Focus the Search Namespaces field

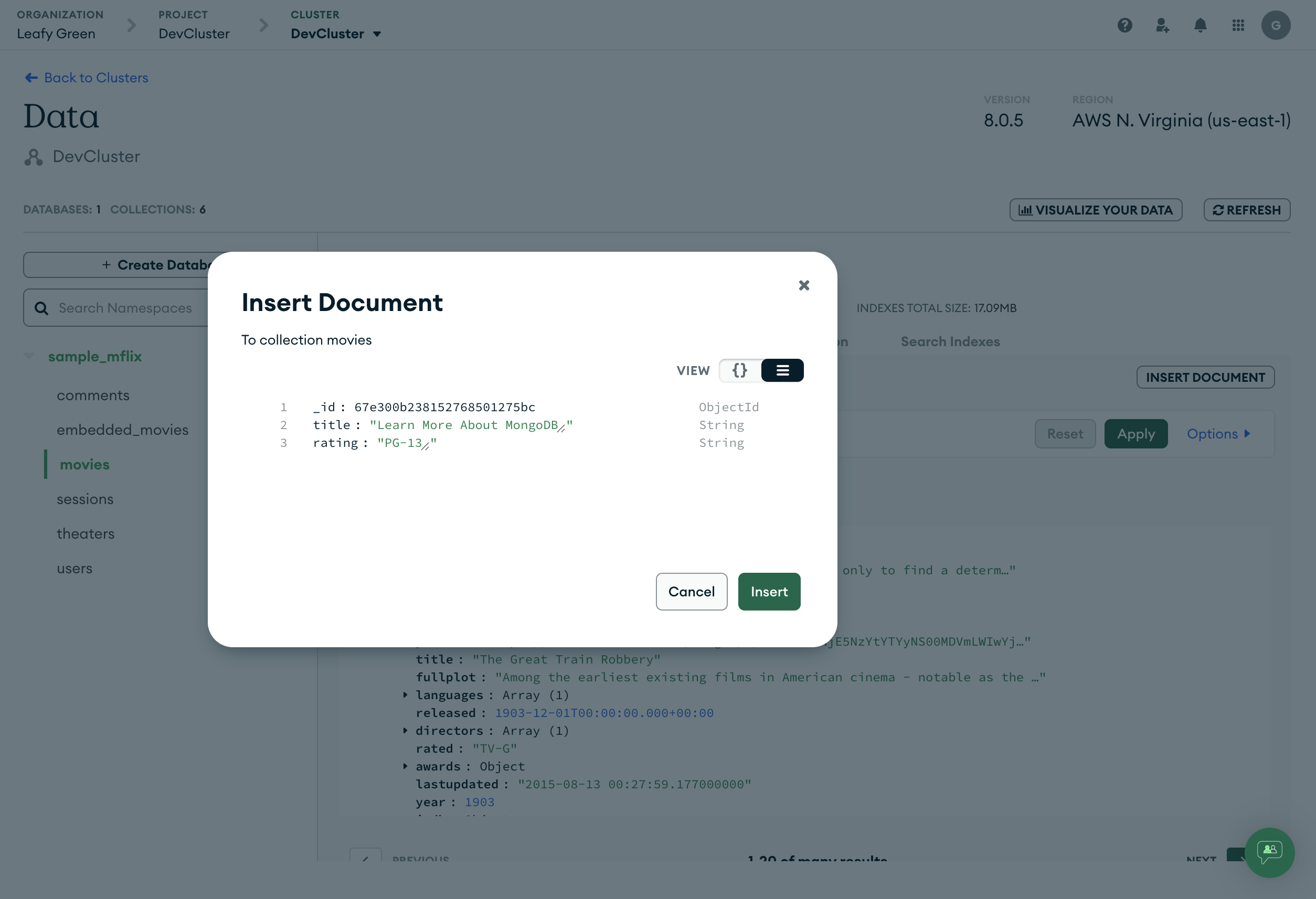click(116, 308)
